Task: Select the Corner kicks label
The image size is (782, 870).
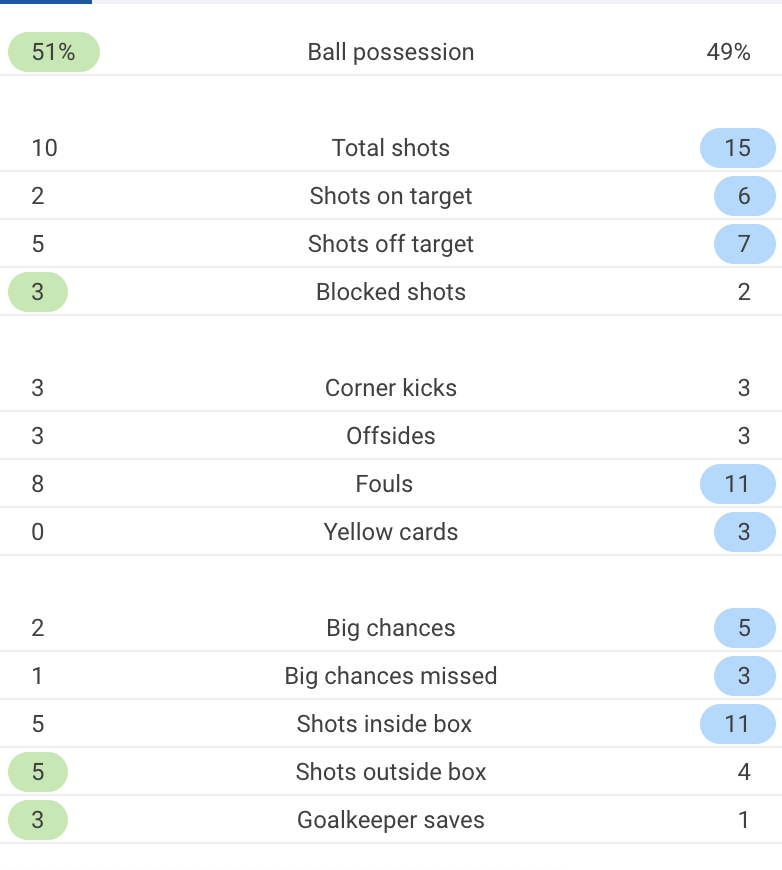Action: (x=391, y=388)
